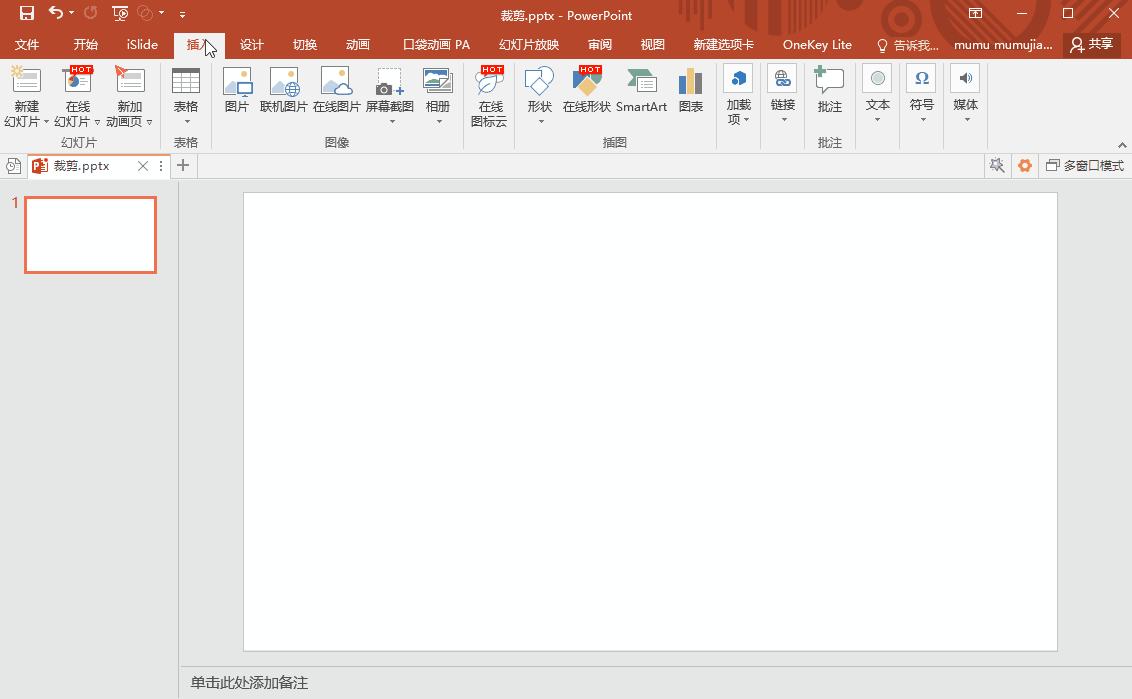Expand the 屏幕截图 screenshot dropdown

(x=390, y=121)
